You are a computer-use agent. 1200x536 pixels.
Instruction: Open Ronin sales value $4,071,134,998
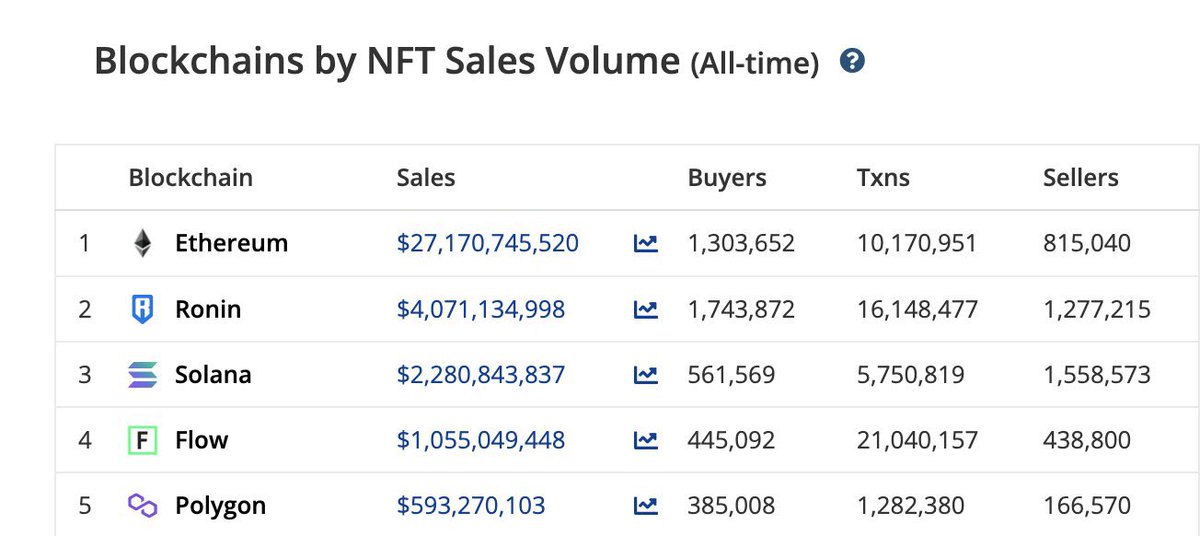(x=481, y=309)
